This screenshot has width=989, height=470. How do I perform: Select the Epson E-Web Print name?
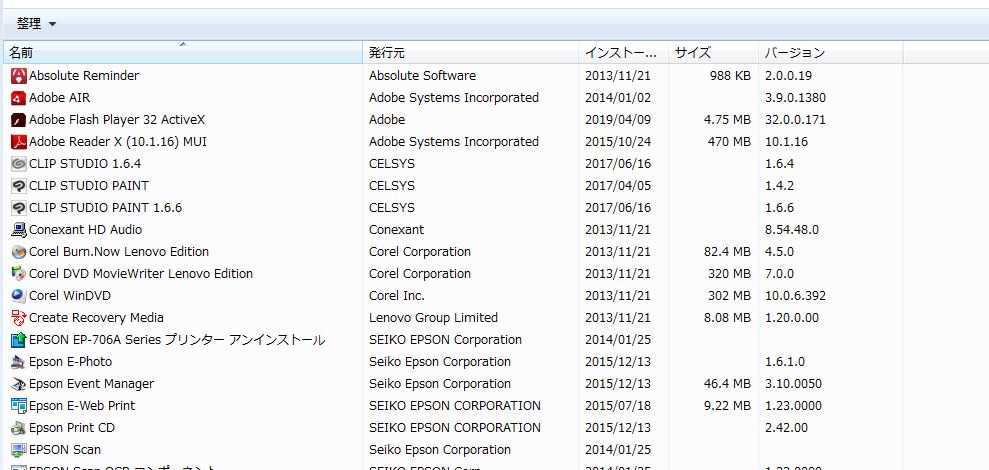tap(82, 406)
